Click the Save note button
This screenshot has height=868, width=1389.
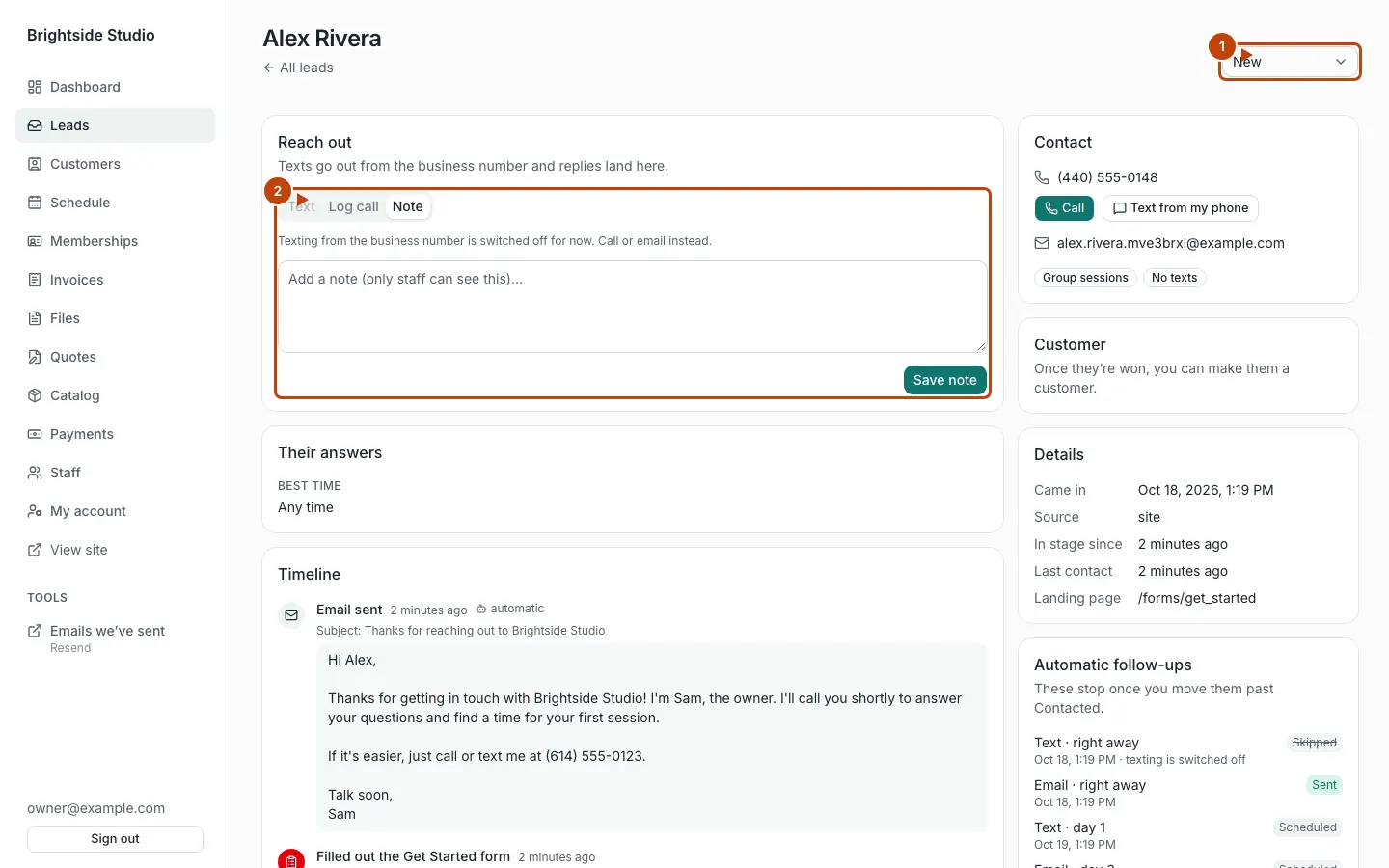coord(944,380)
